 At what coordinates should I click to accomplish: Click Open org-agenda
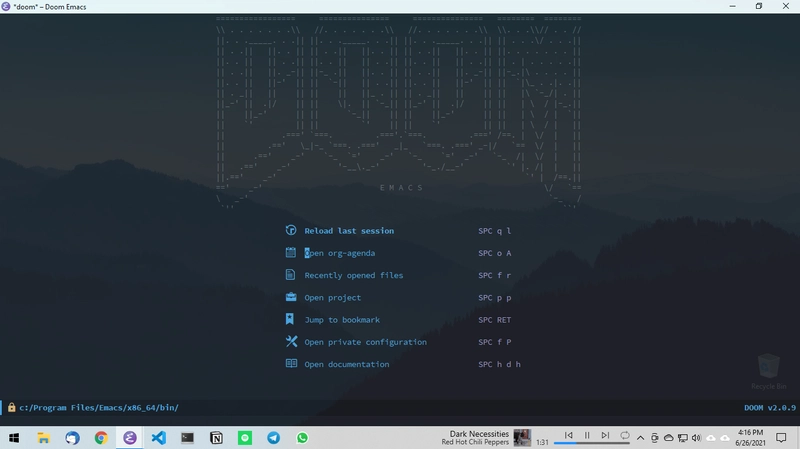pos(340,253)
